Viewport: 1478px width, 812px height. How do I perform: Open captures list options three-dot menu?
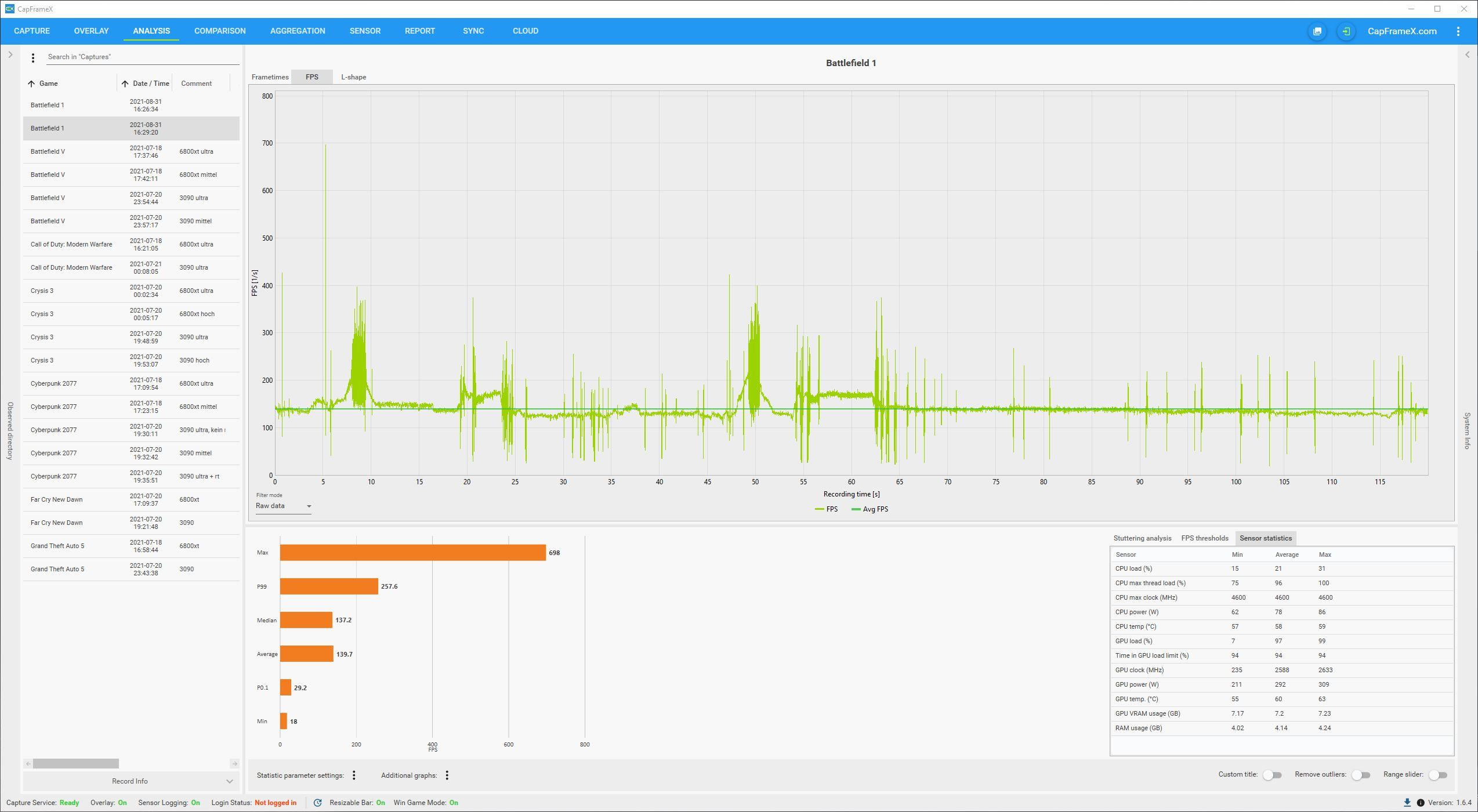point(33,57)
